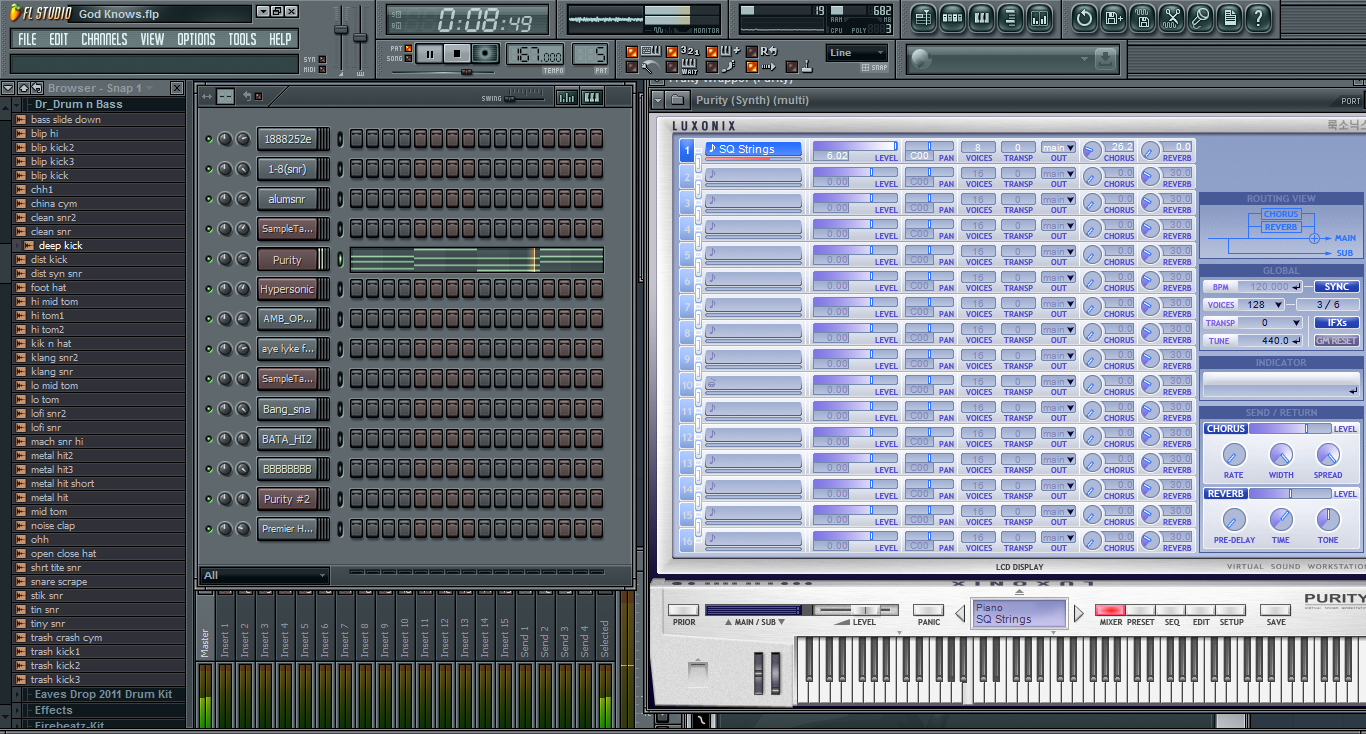Open the Purity plugin options arrow
The width and height of the screenshot is (1366, 734).
coord(657,100)
